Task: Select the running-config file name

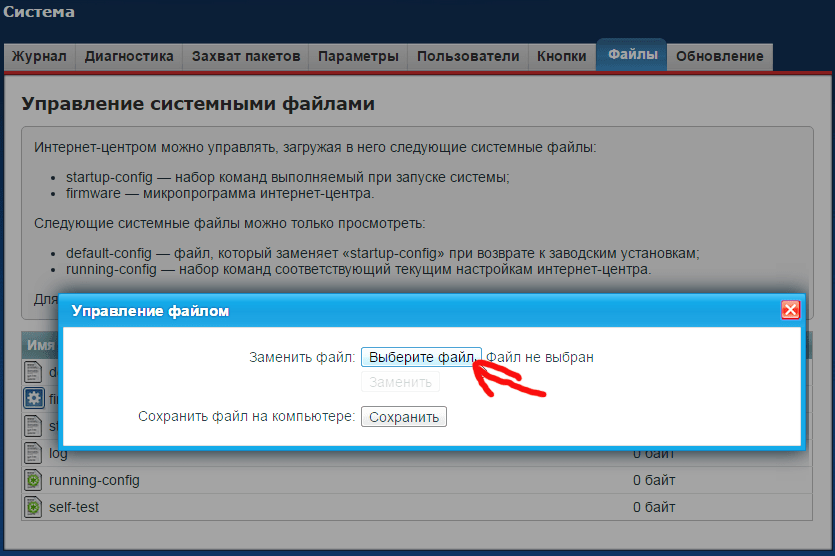Action: (x=94, y=480)
